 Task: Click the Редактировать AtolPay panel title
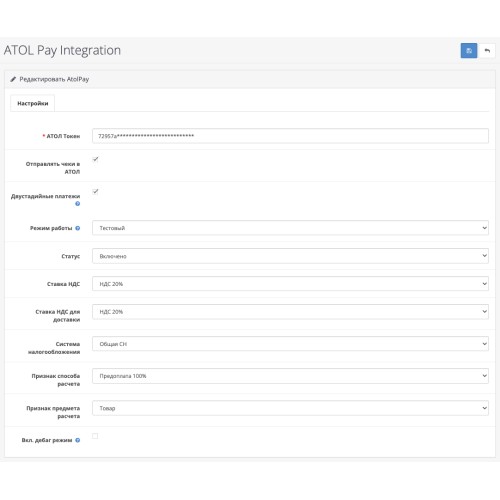click(54, 79)
